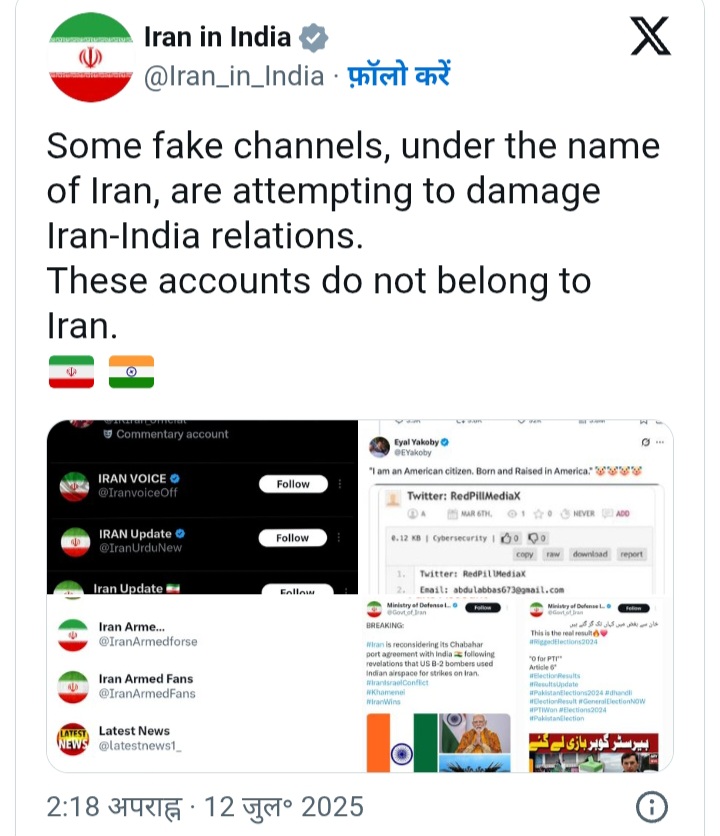Open the IRAN VOICE account avatar

coord(74,486)
